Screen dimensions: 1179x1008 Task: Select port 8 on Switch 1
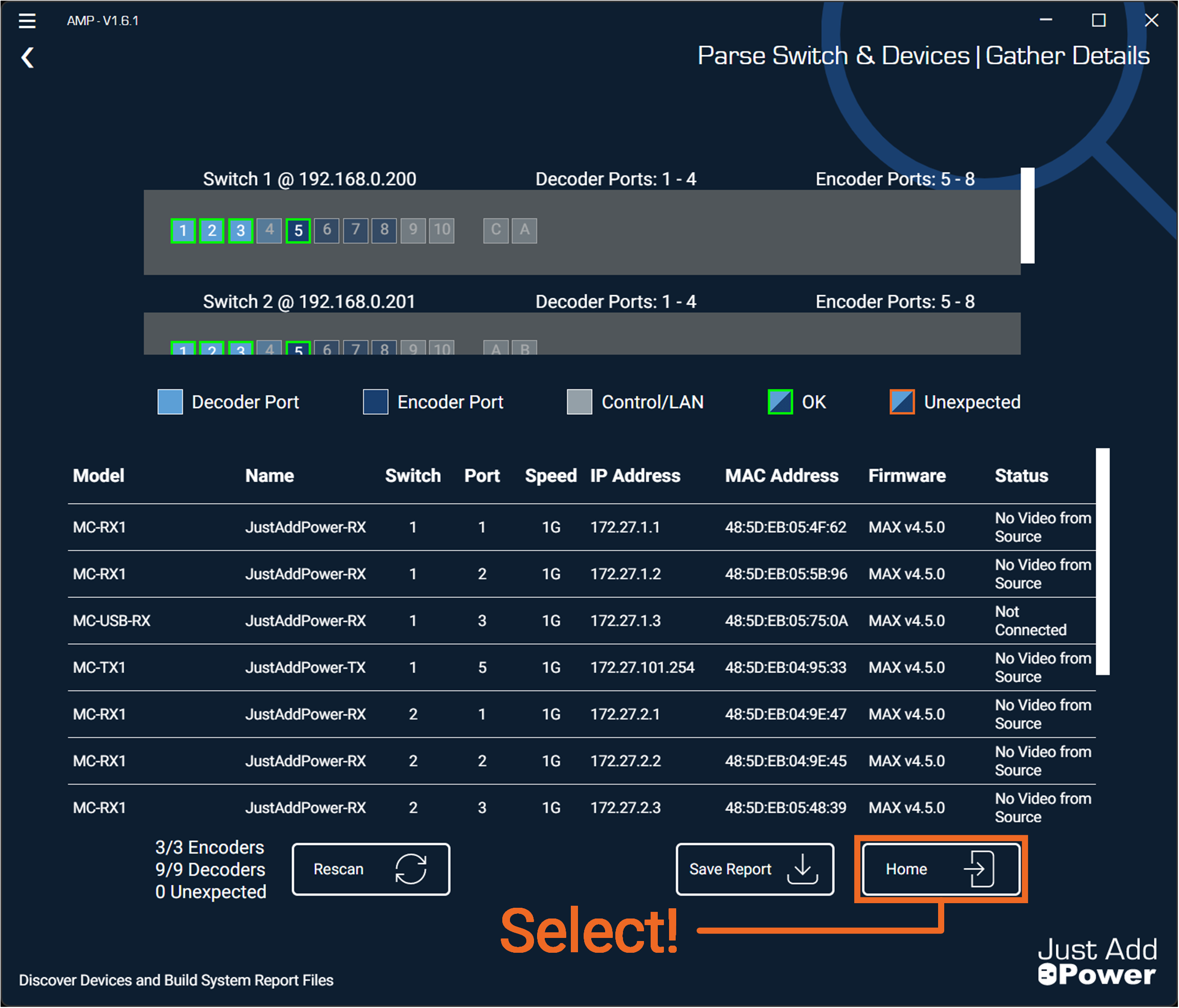click(384, 230)
